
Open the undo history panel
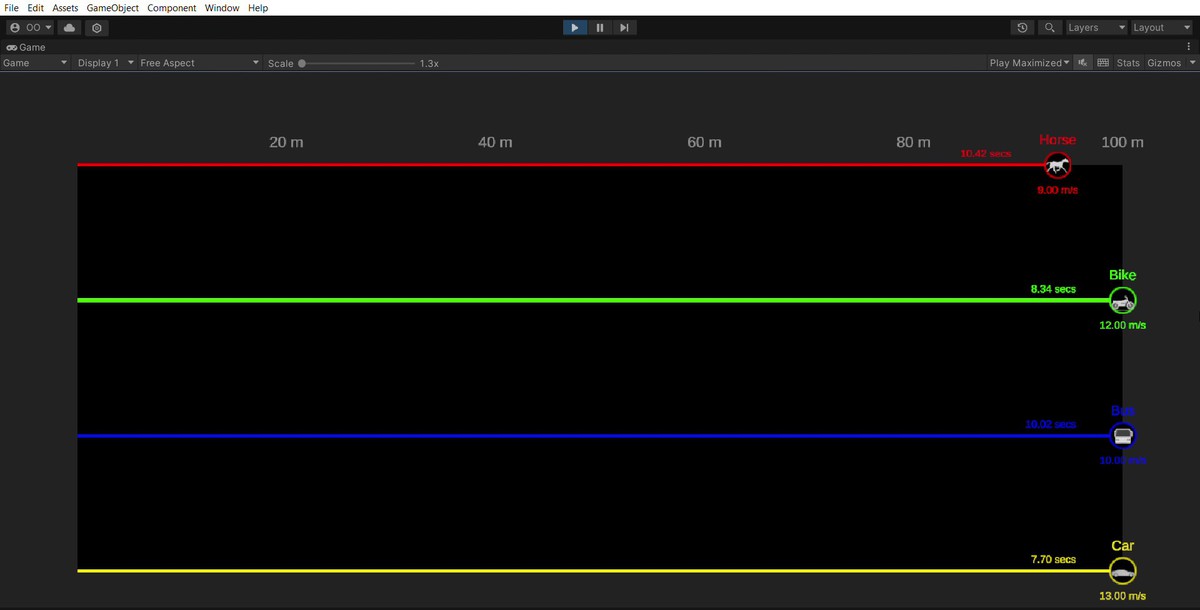[x=1021, y=27]
